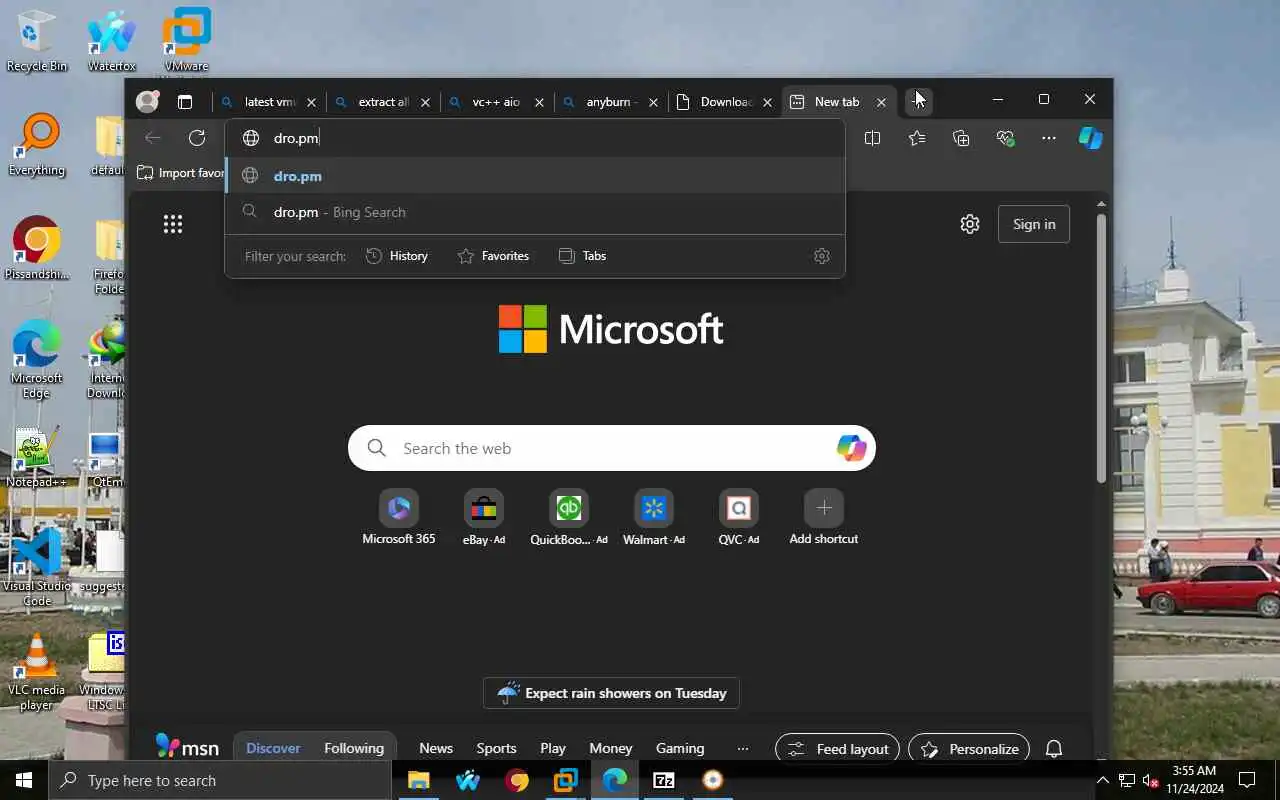This screenshot has height=800, width=1280.
Task: Close the 'anyburn' tab
Action: [654, 102]
